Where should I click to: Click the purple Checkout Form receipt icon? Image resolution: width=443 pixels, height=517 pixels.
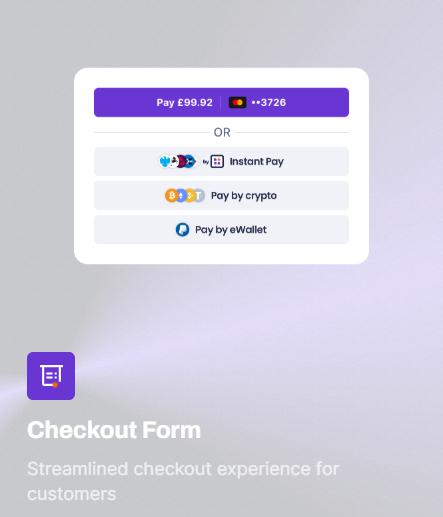click(x=51, y=376)
